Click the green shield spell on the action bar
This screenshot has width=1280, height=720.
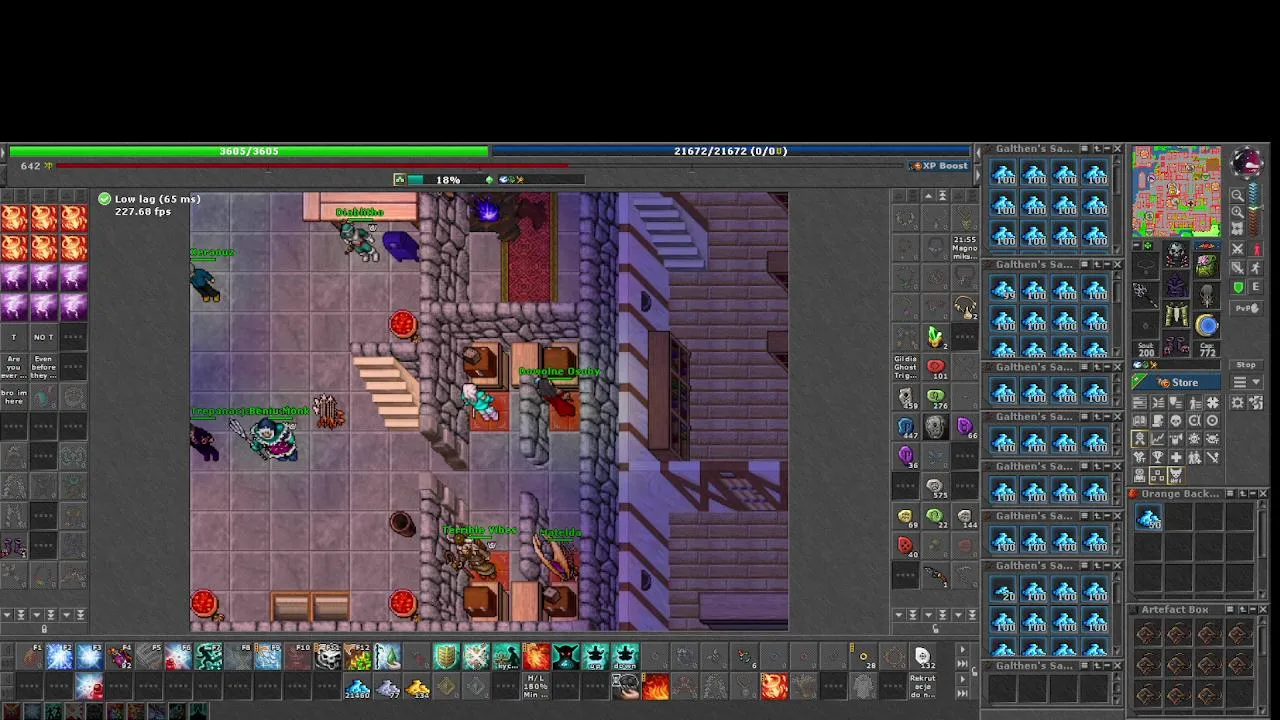click(446, 656)
